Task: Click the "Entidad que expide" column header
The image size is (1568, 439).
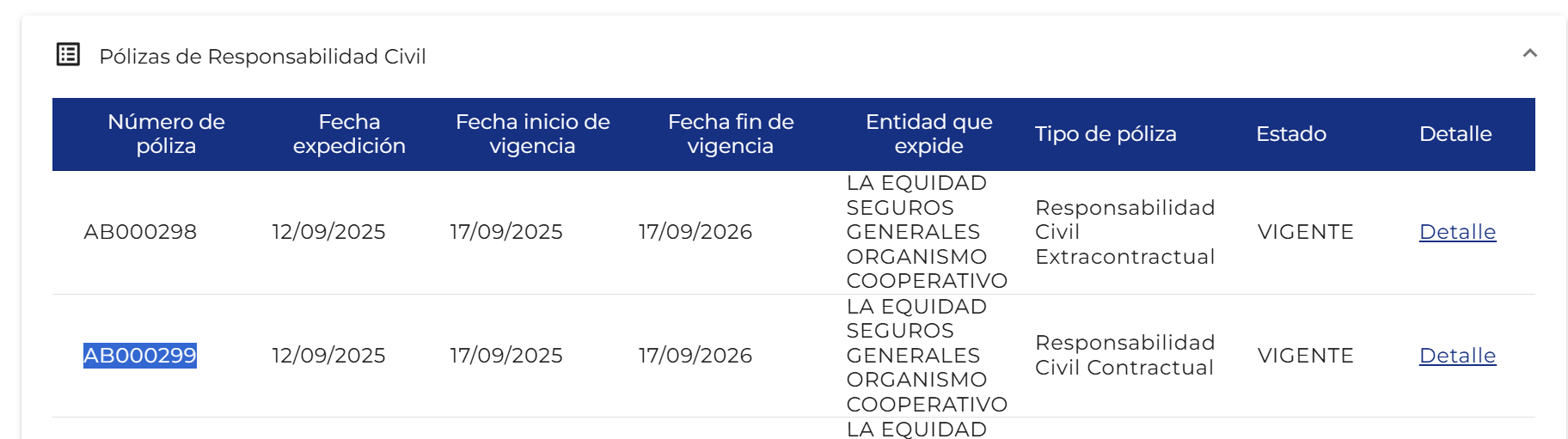Action: pyautogui.click(x=928, y=134)
